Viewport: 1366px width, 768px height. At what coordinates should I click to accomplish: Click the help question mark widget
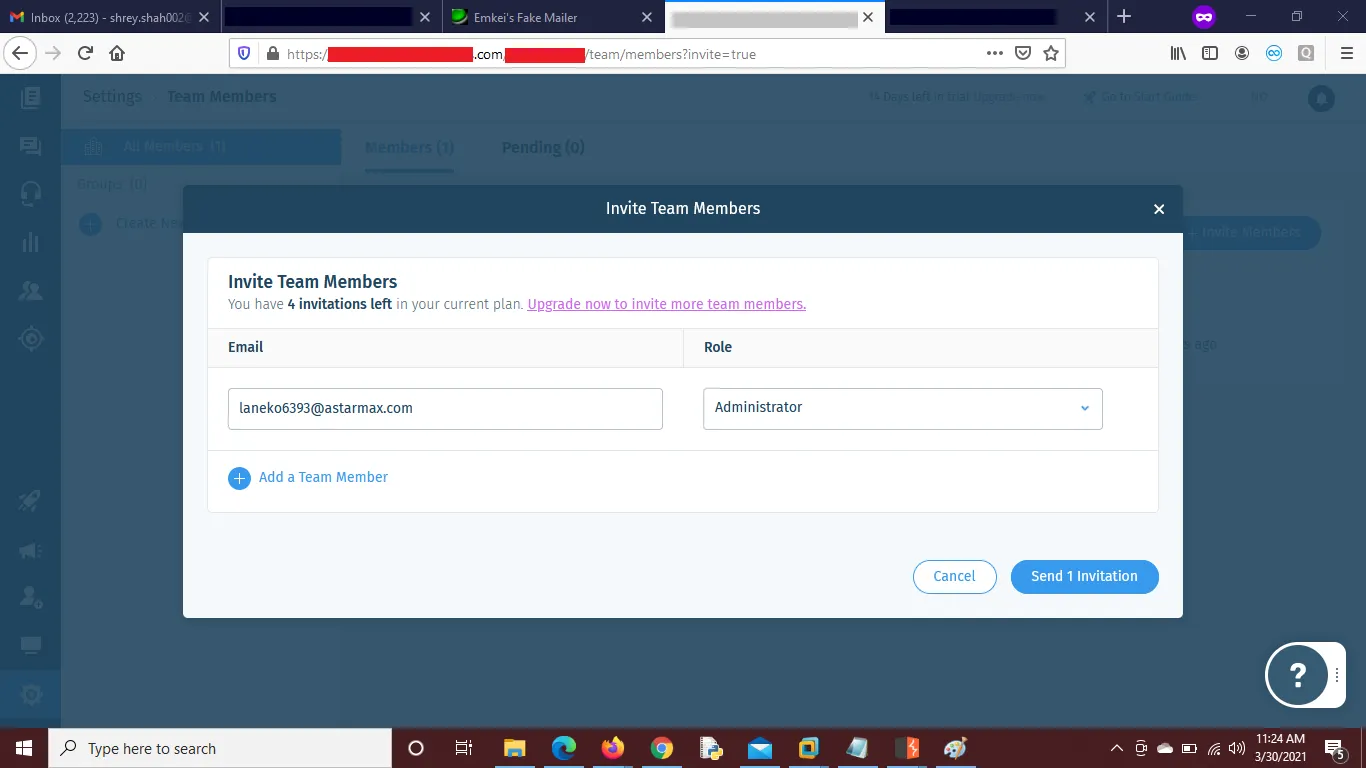[1298, 676]
